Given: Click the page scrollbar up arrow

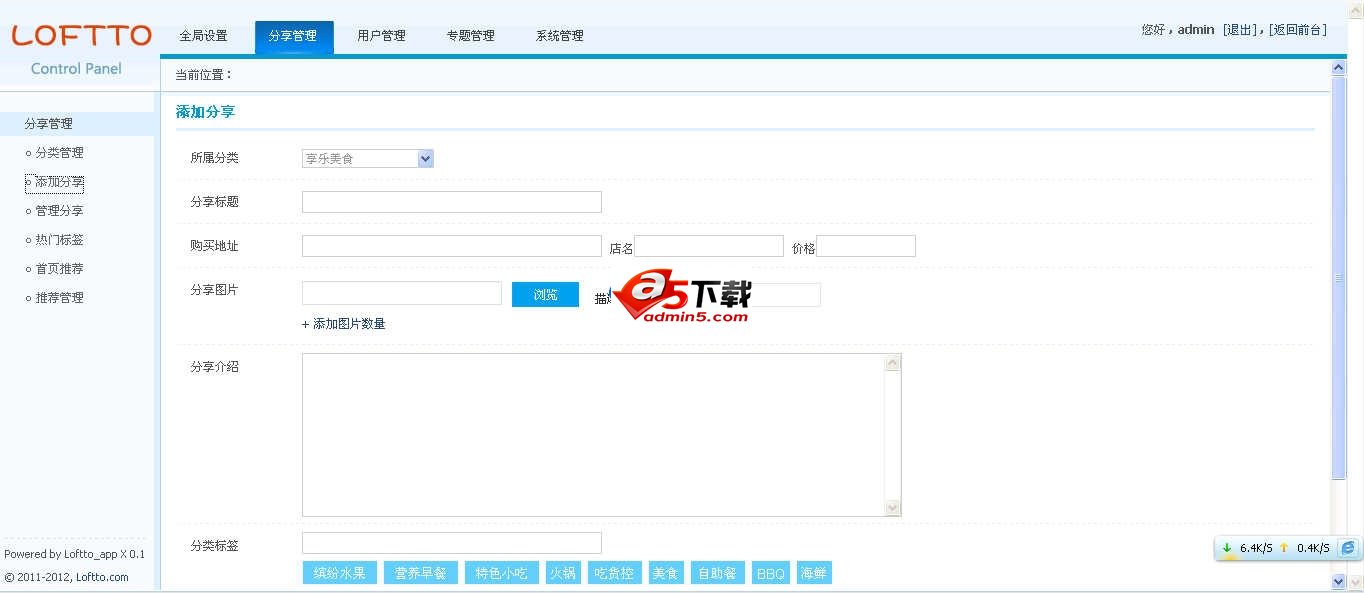Looking at the screenshot, I should (1339, 68).
